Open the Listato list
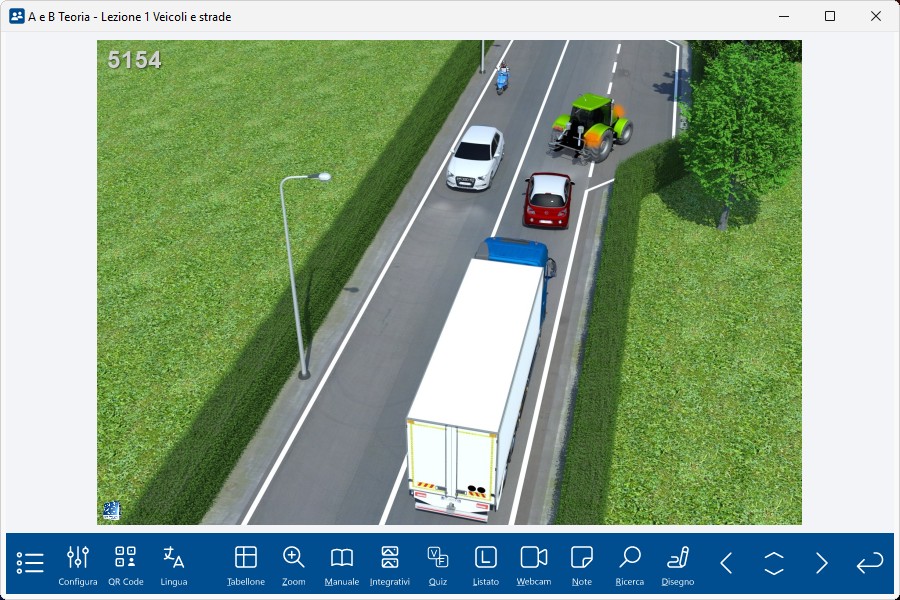Image resolution: width=900 pixels, height=600 pixels. [485, 564]
